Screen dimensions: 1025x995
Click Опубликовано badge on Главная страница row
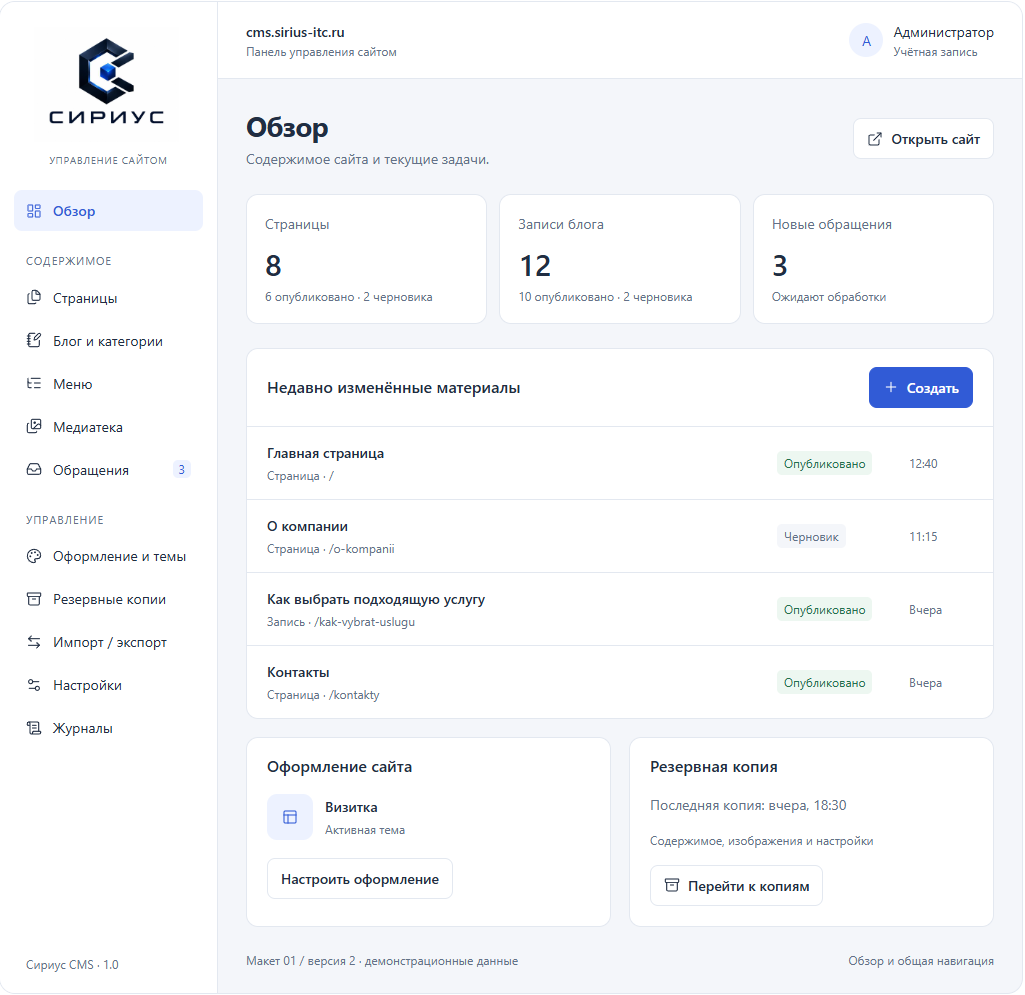tap(824, 464)
